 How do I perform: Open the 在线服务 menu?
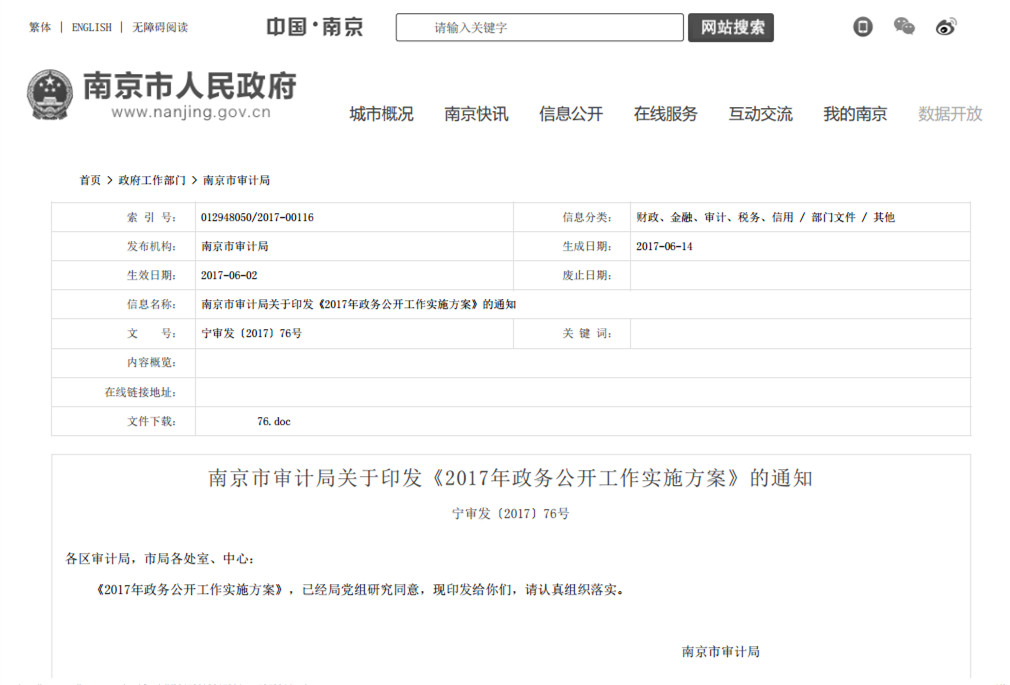pyautogui.click(x=665, y=114)
